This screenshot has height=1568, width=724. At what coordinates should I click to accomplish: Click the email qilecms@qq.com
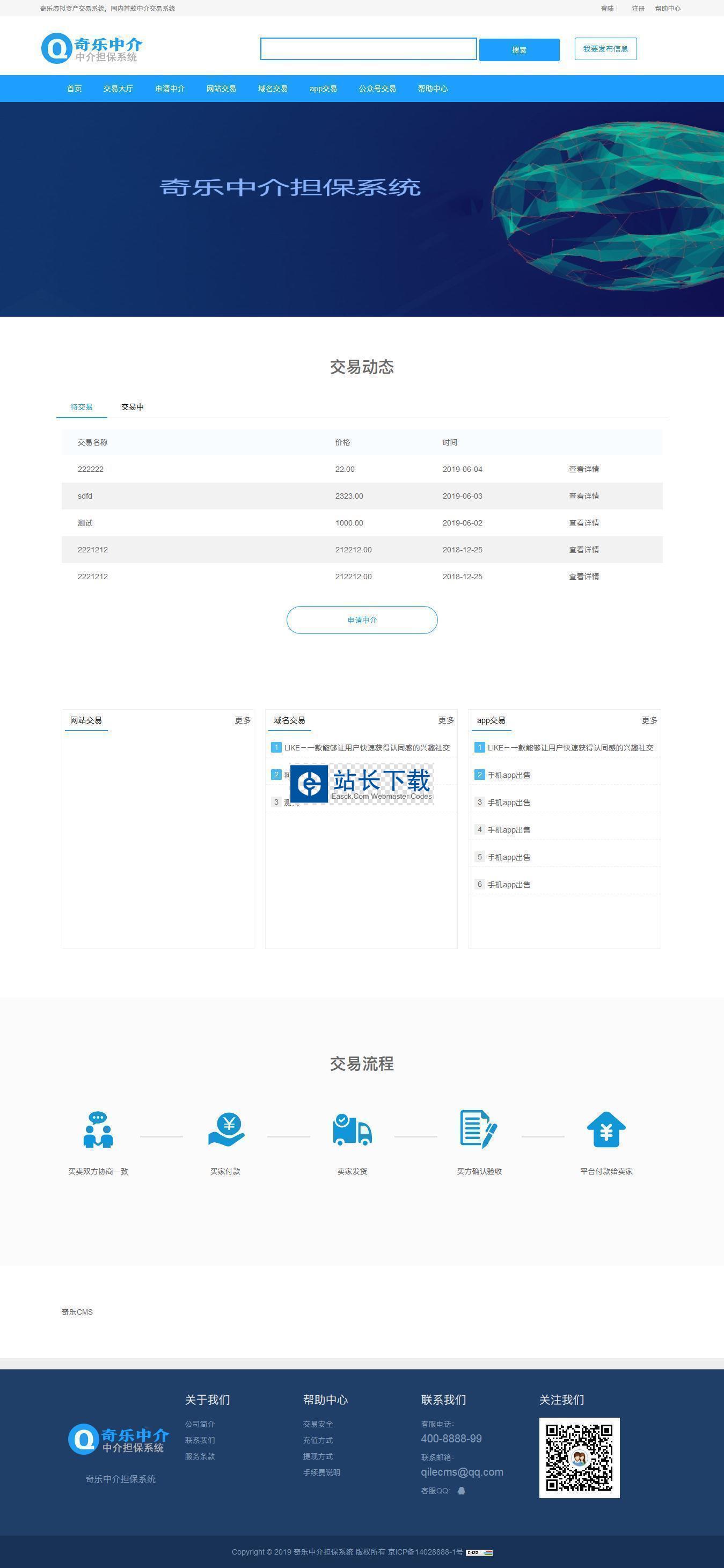pos(462,1472)
